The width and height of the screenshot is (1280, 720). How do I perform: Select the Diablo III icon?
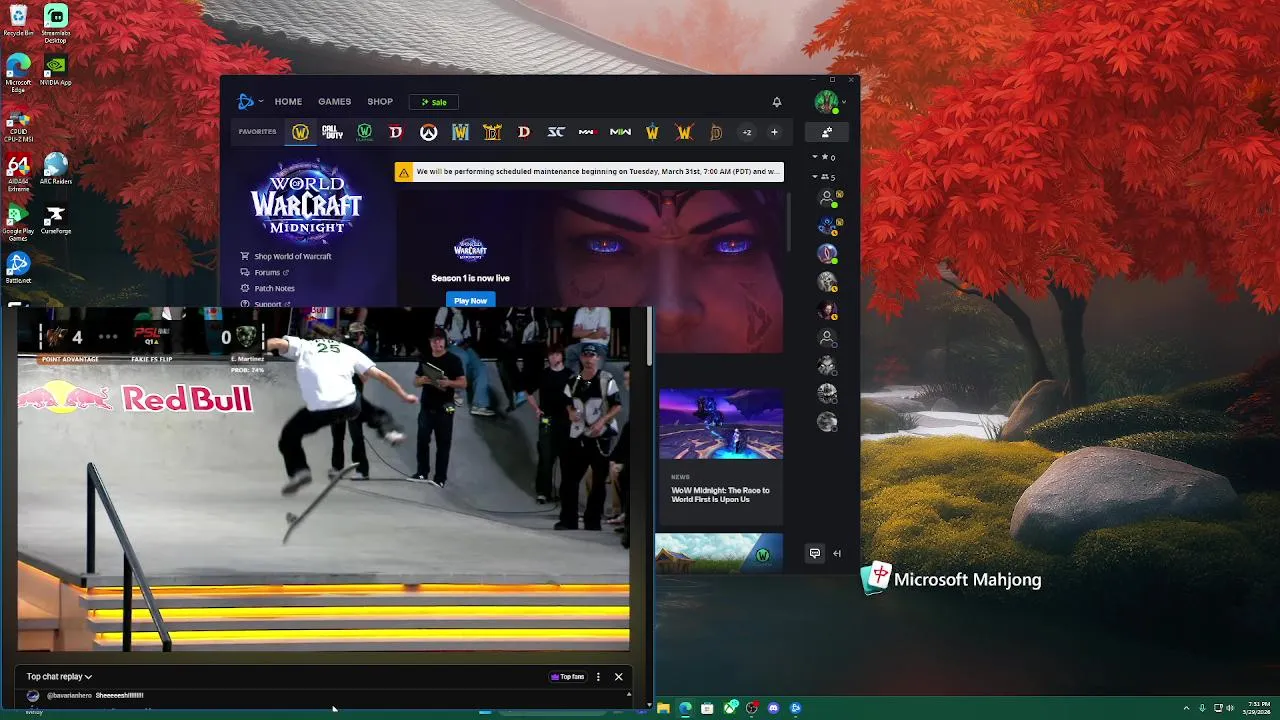tap(524, 132)
